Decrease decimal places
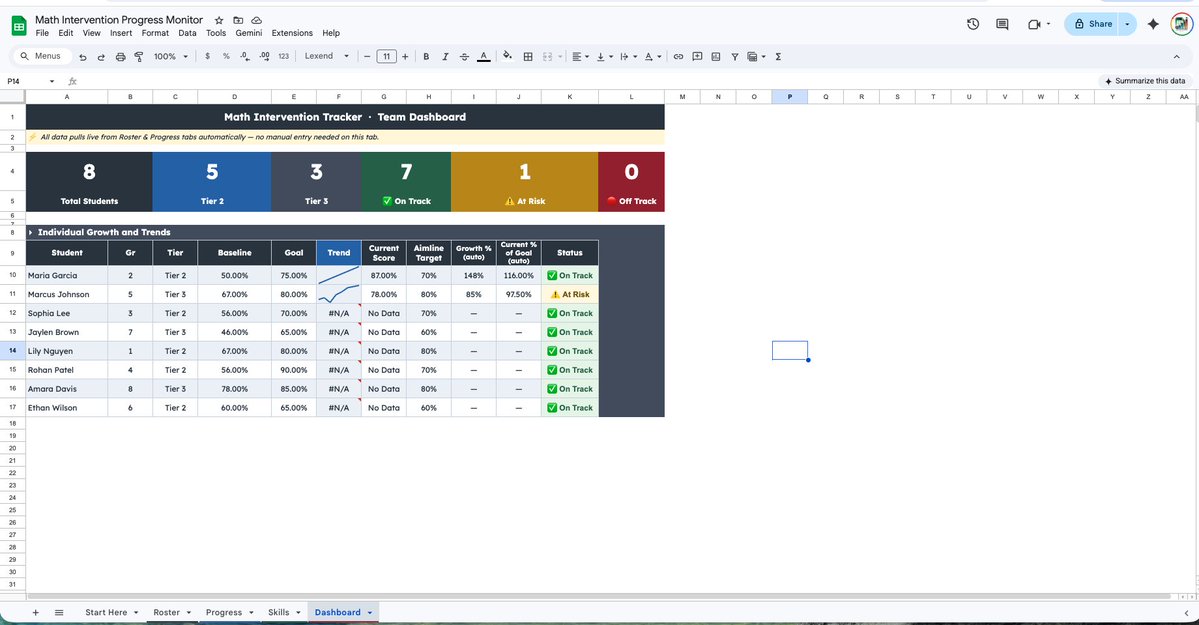This screenshot has width=1199, height=625. [245, 57]
